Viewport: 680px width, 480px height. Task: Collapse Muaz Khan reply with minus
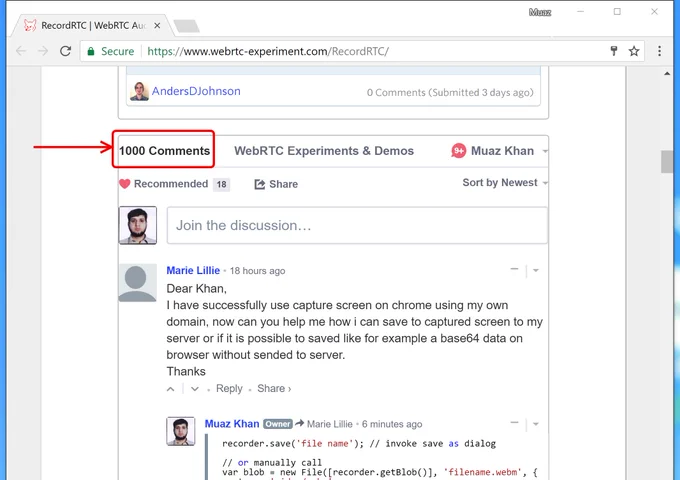click(514, 423)
